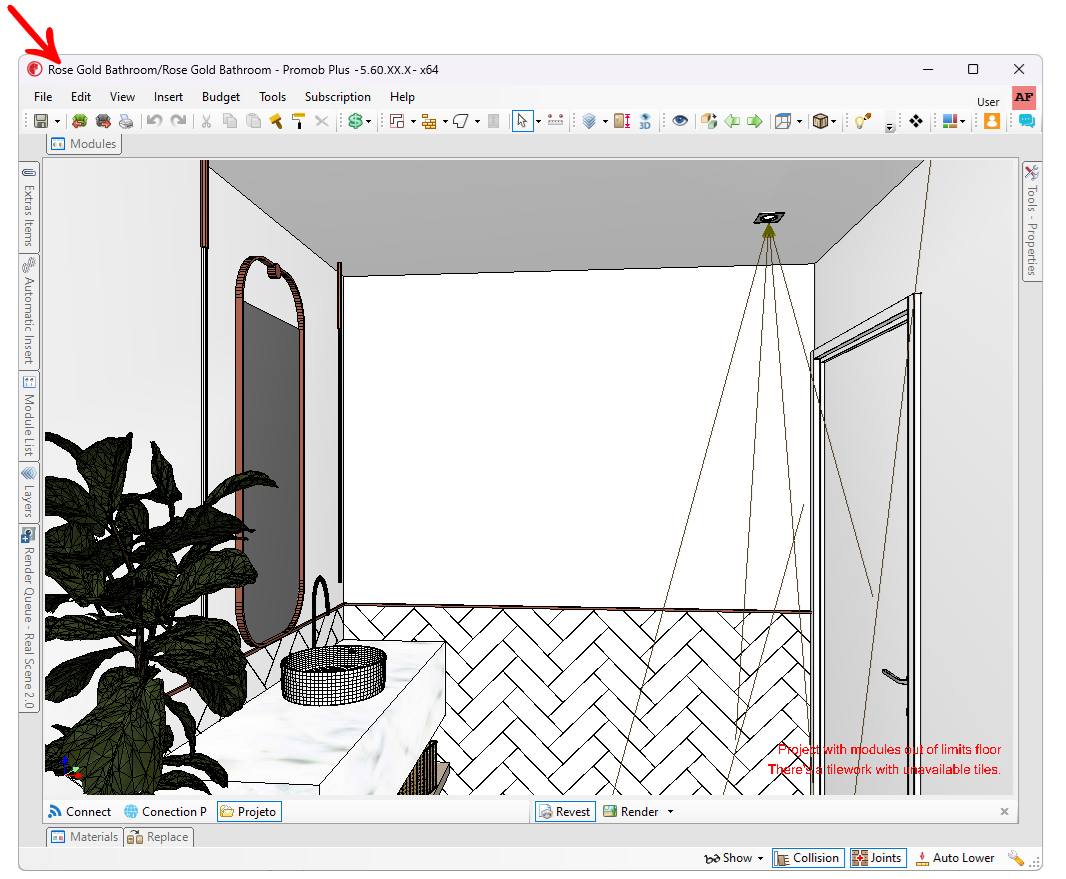Open the Automatic Insert side panel
Image resolution: width=1066 pixels, height=879 pixels.
pyautogui.click(x=29, y=312)
